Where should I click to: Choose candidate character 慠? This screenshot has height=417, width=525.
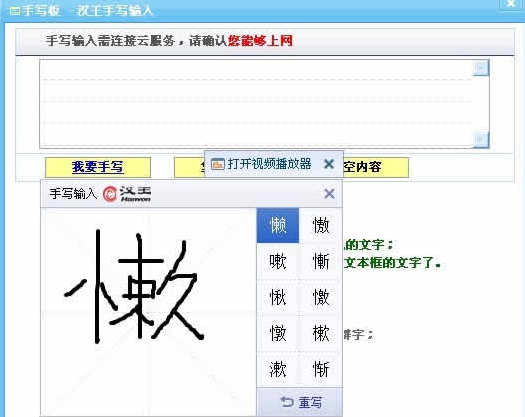(x=321, y=225)
